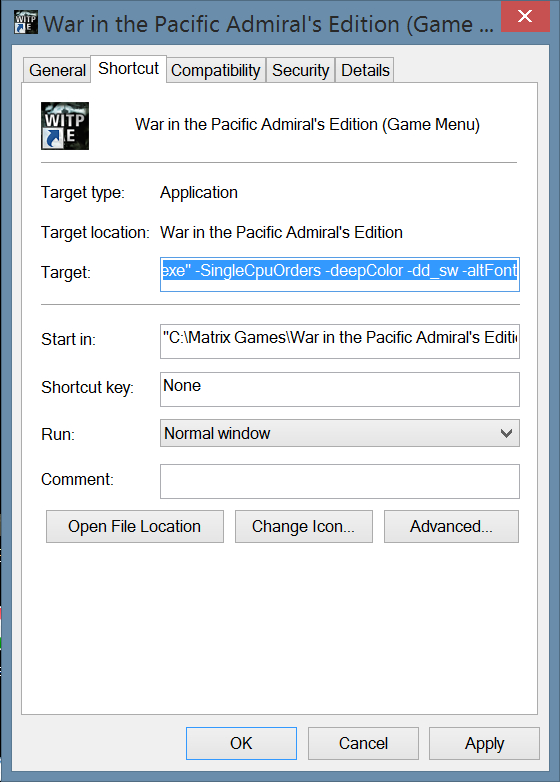This screenshot has width=560, height=782.
Task: Click the 'Run:' label
Action: coord(58,434)
